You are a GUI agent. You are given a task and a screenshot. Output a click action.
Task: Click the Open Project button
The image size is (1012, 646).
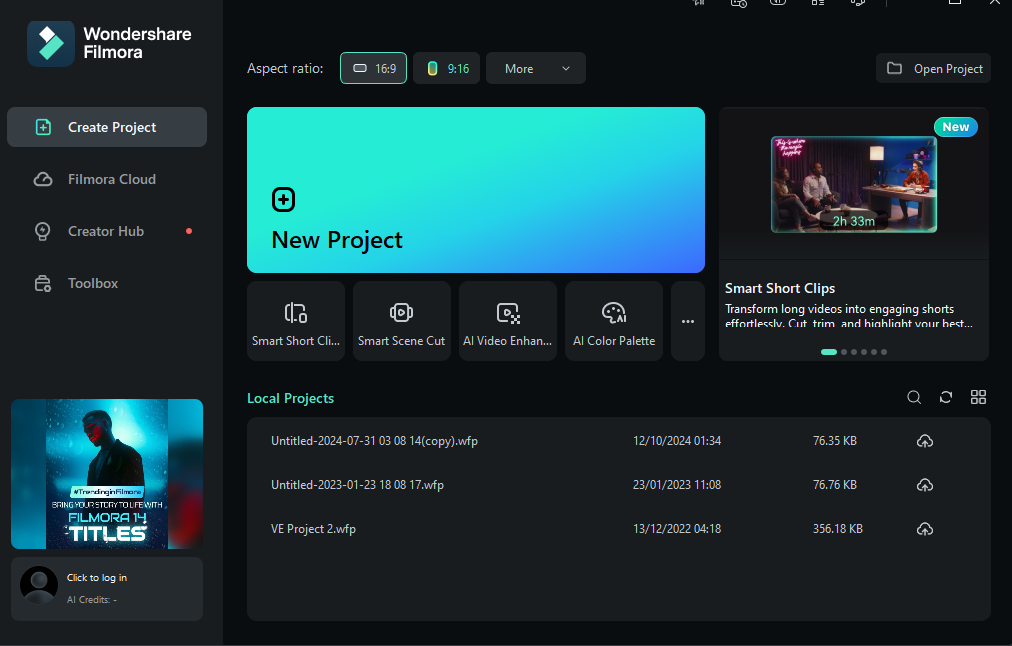click(933, 68)
